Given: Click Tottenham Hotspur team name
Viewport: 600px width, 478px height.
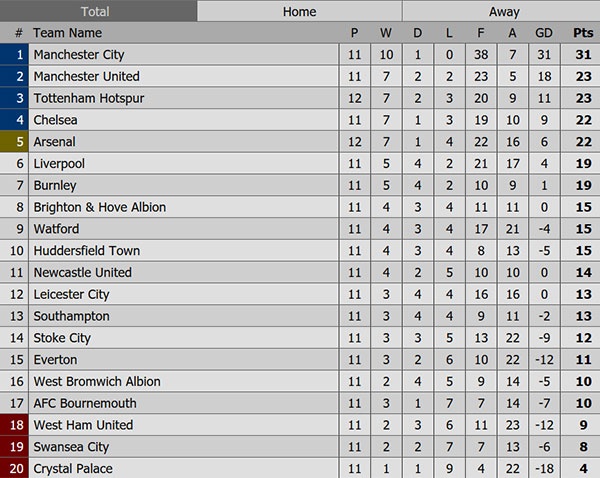Looking at the screenshot, I should point(86,98).
